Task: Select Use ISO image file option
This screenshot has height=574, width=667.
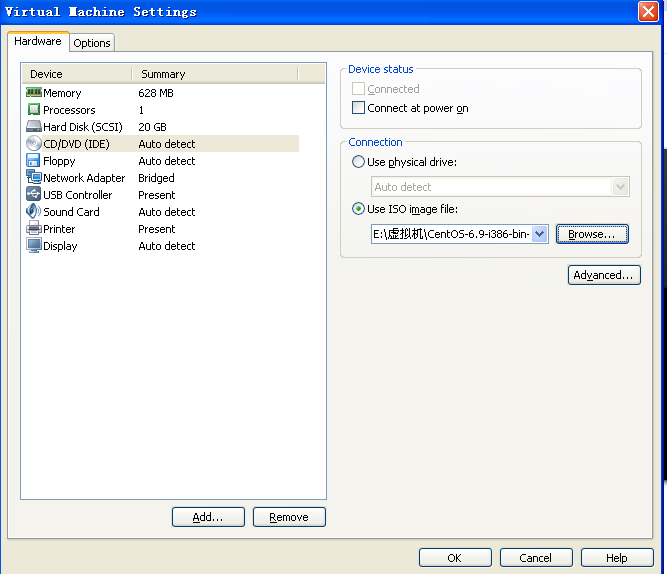Action: tap(358, 209)
